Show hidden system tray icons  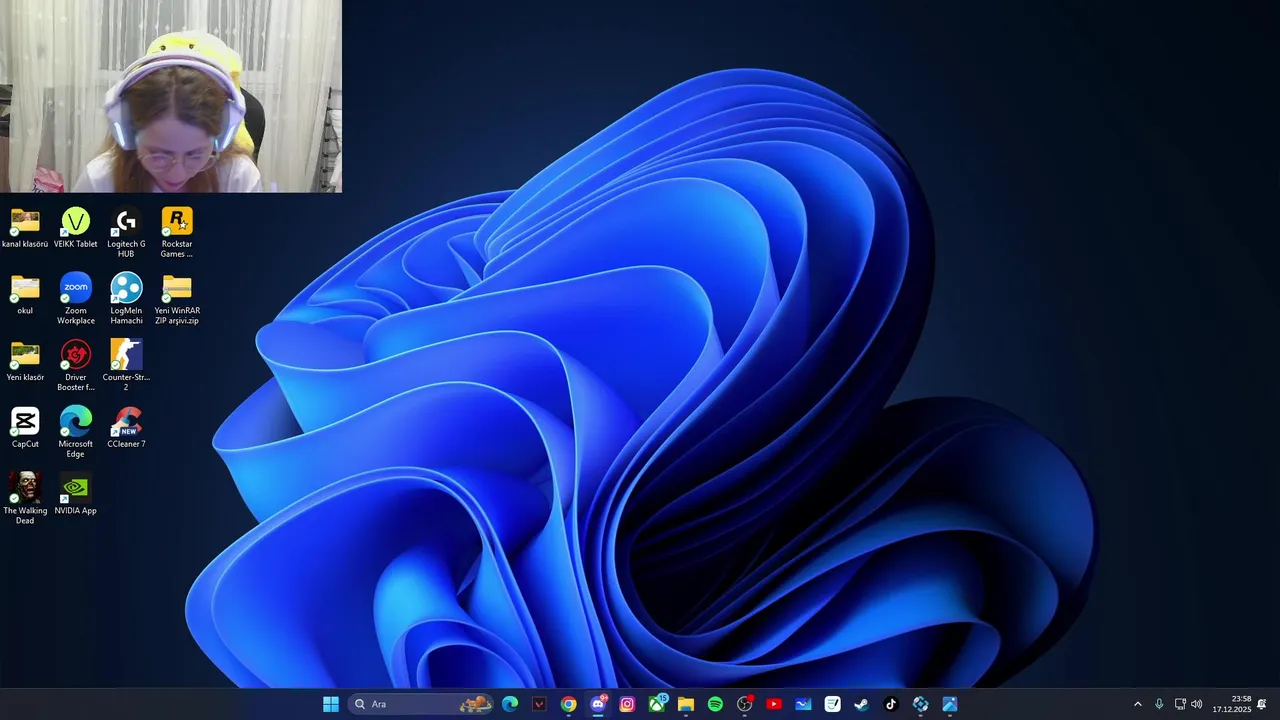tap(1137, 704)
